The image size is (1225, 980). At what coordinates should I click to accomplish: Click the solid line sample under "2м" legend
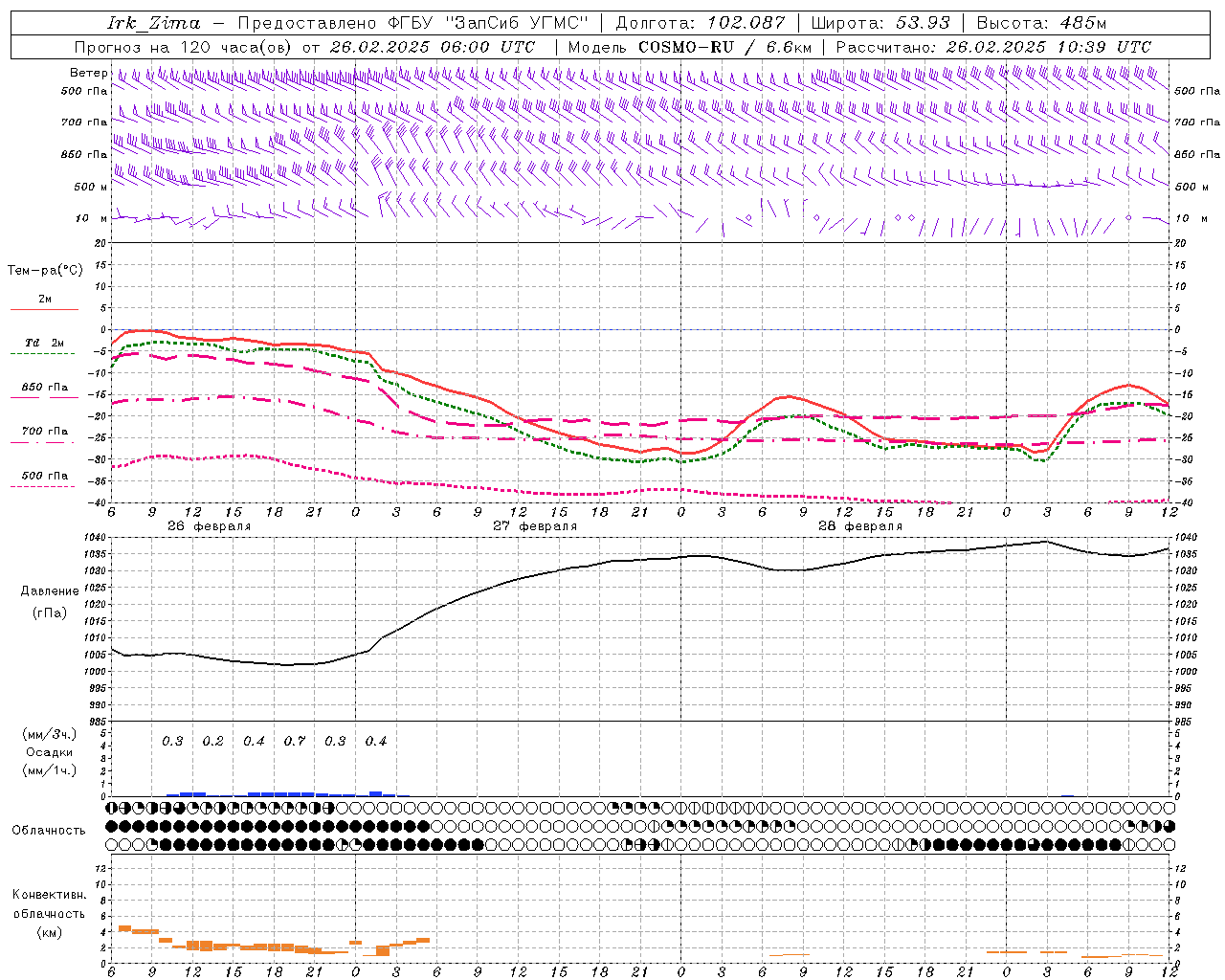[44, 309]
